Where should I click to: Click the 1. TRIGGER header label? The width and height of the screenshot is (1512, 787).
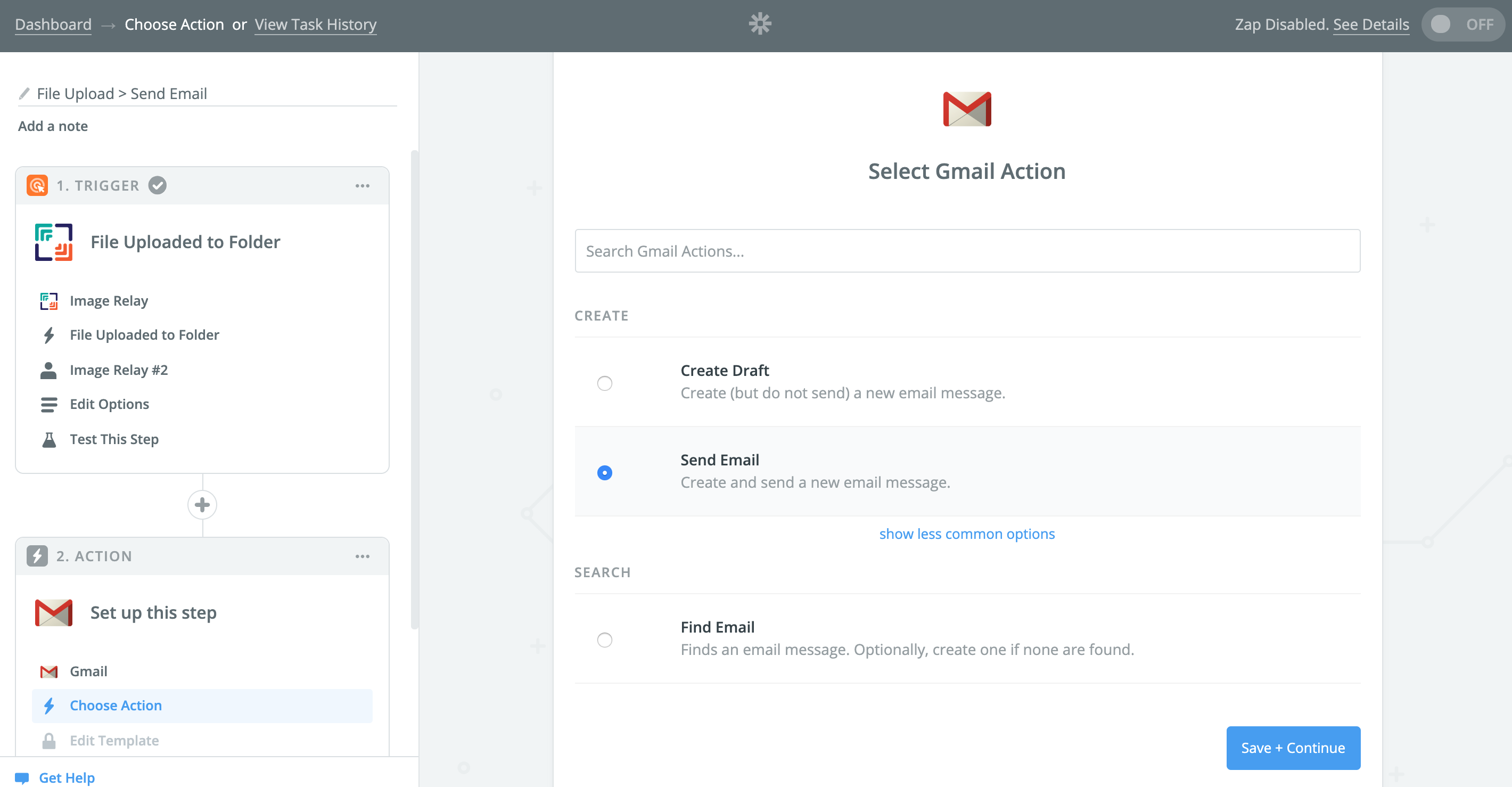point(97,185)
